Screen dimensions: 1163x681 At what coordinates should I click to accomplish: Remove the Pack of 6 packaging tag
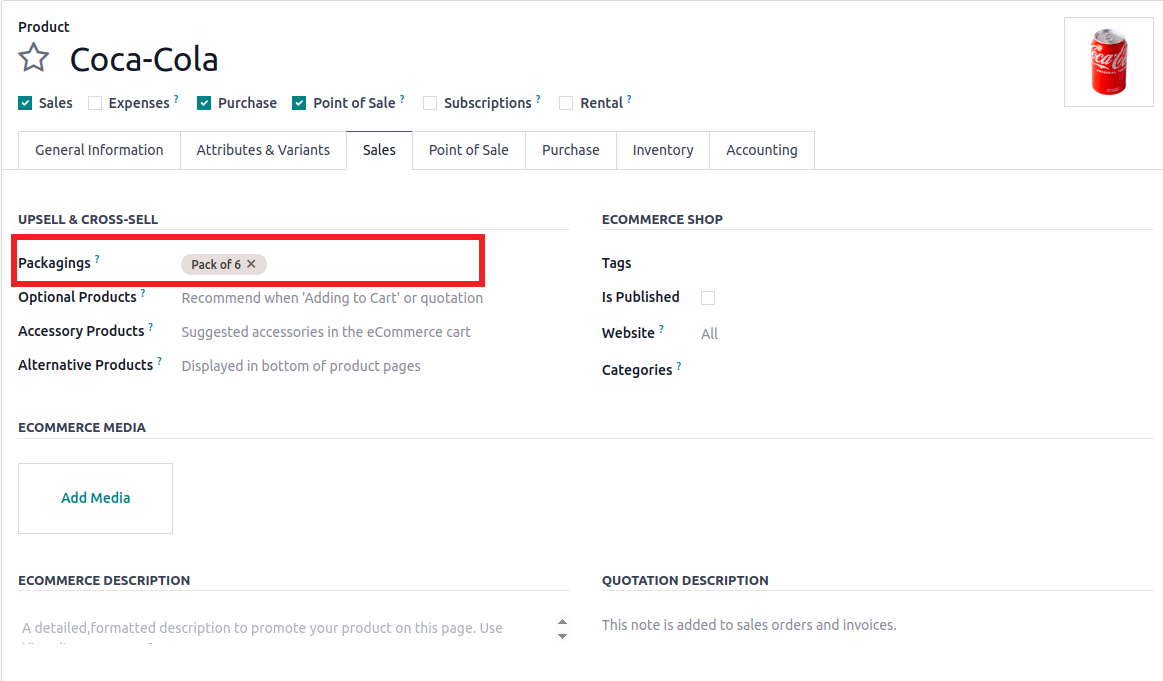tap(251, 264)
